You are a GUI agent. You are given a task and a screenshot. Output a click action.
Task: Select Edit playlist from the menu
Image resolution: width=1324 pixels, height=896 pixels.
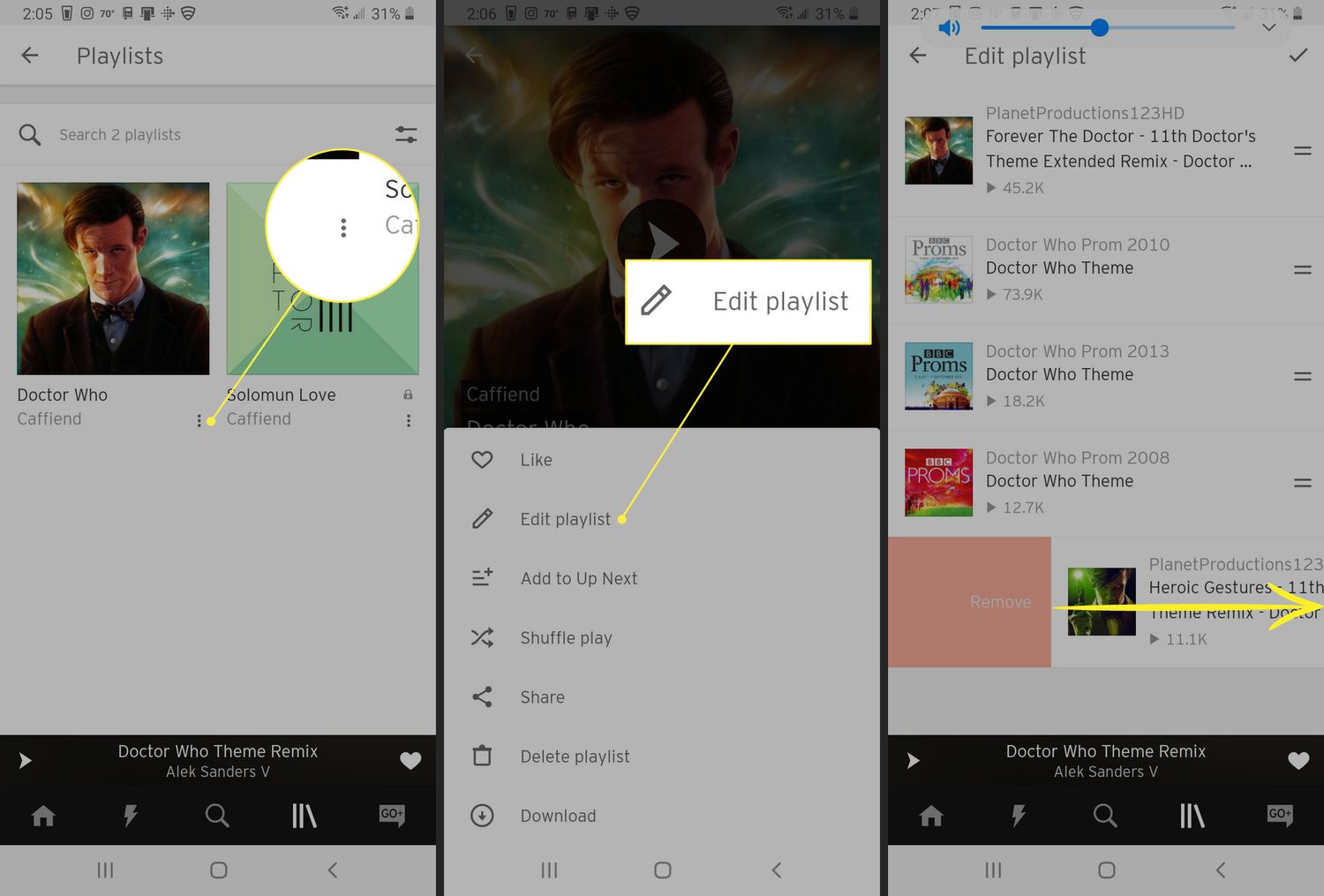(x=565, y=518)
